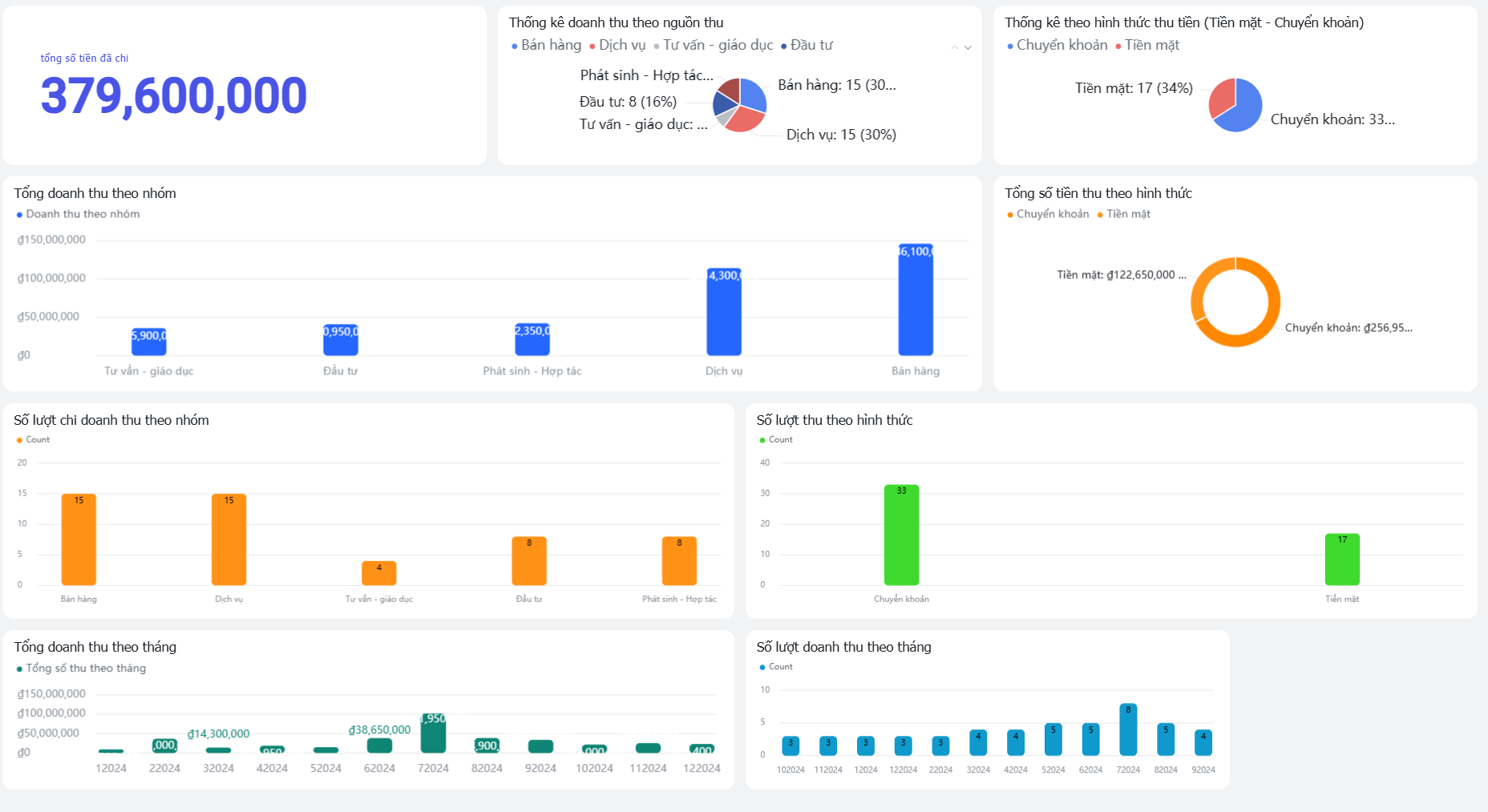Click 'Tổng số tiền thu theo hình thức' title
The image size is (1488, 812).
[1098, 193]
